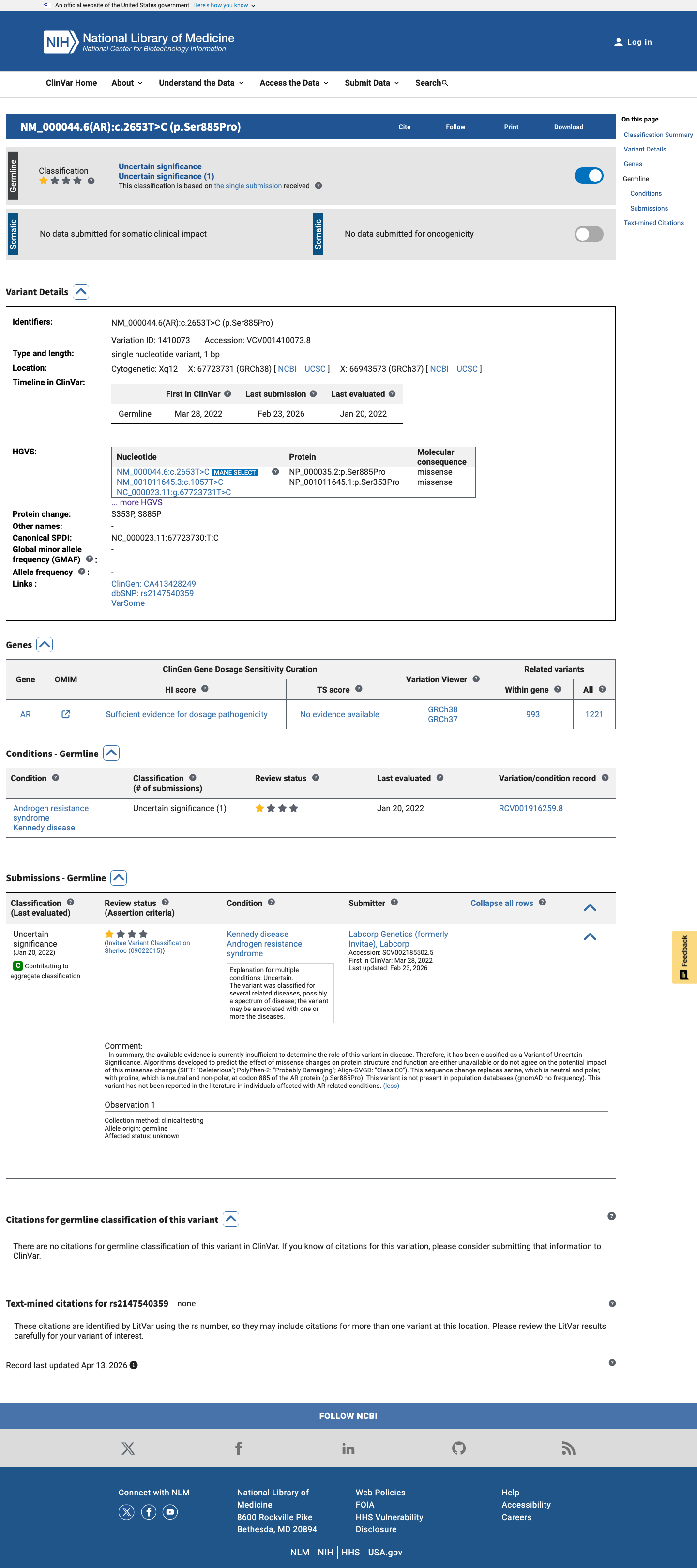This screenshot has width=697, height=1568.
Task: Click help icon next to Variation Viewer
Action: pos(476,678)
